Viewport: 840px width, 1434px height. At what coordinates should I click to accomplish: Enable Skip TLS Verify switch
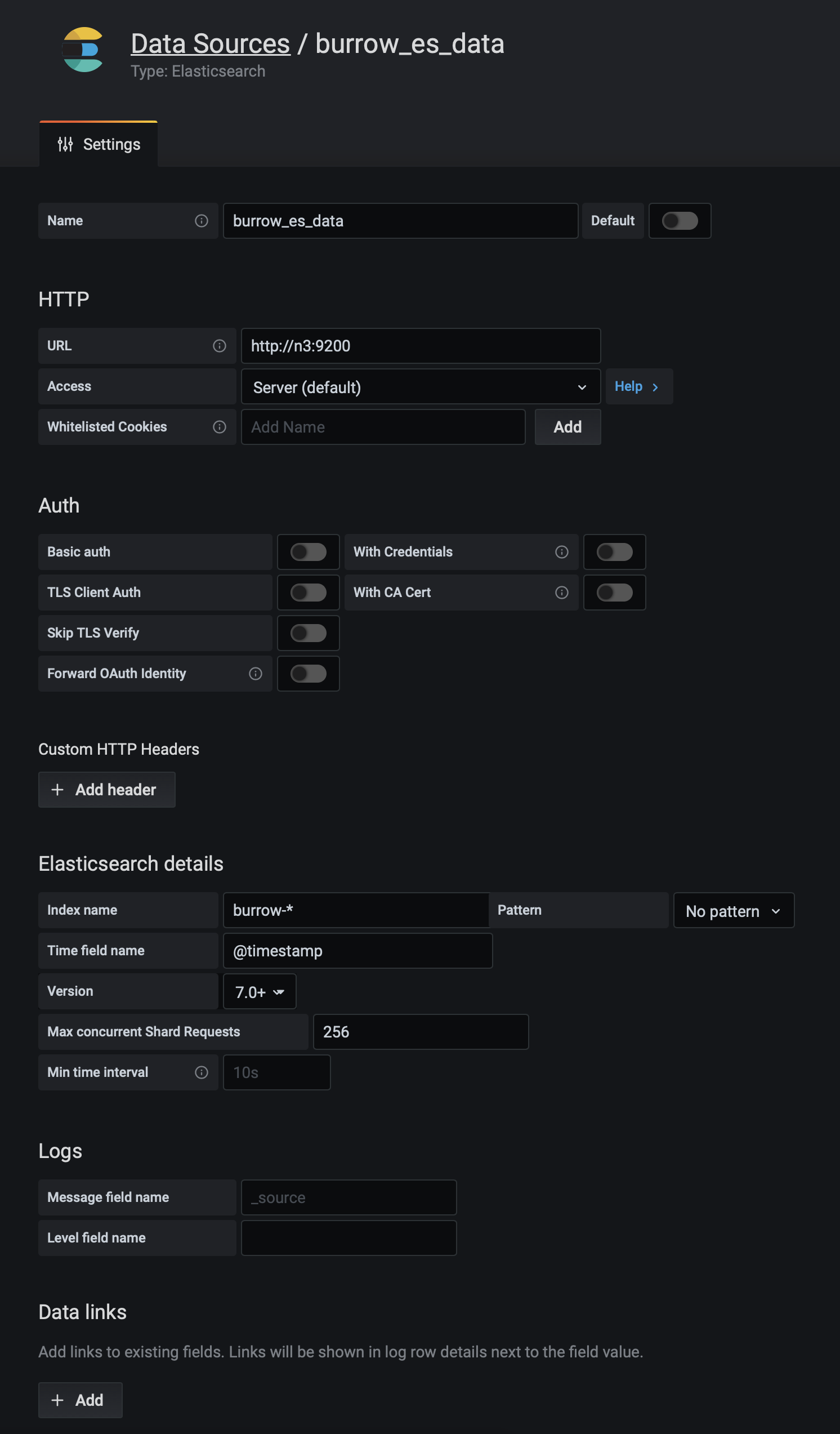click(x=309, y=633)
